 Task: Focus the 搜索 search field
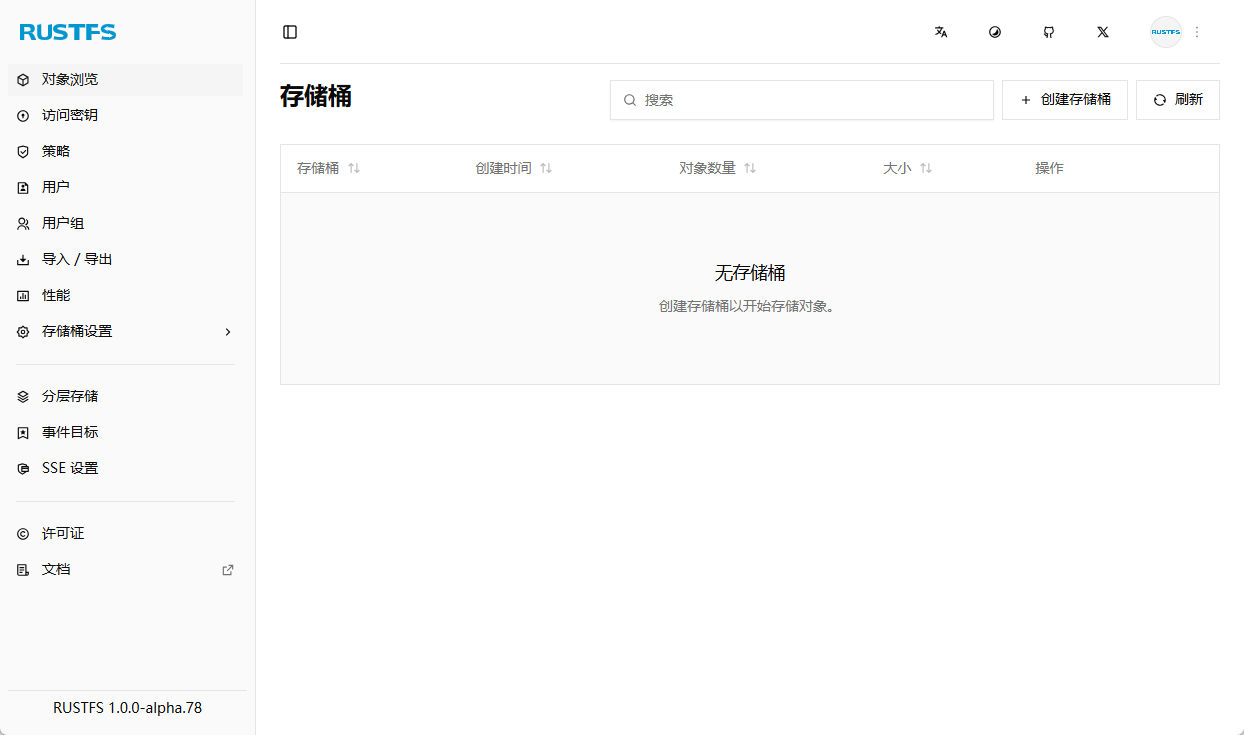click(x=802, y=100)
